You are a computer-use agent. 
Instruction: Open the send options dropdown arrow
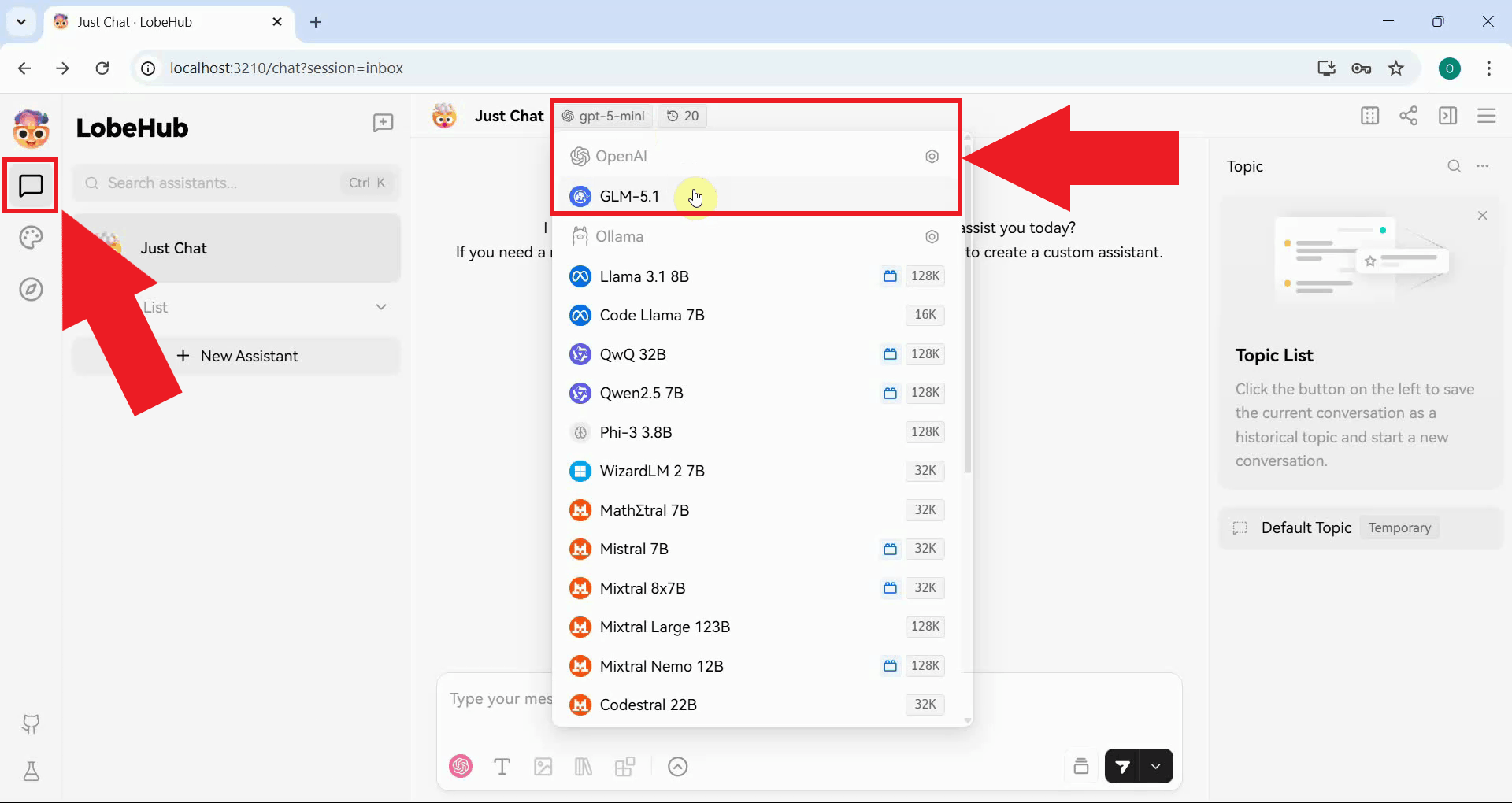(x=1155, y=766)
